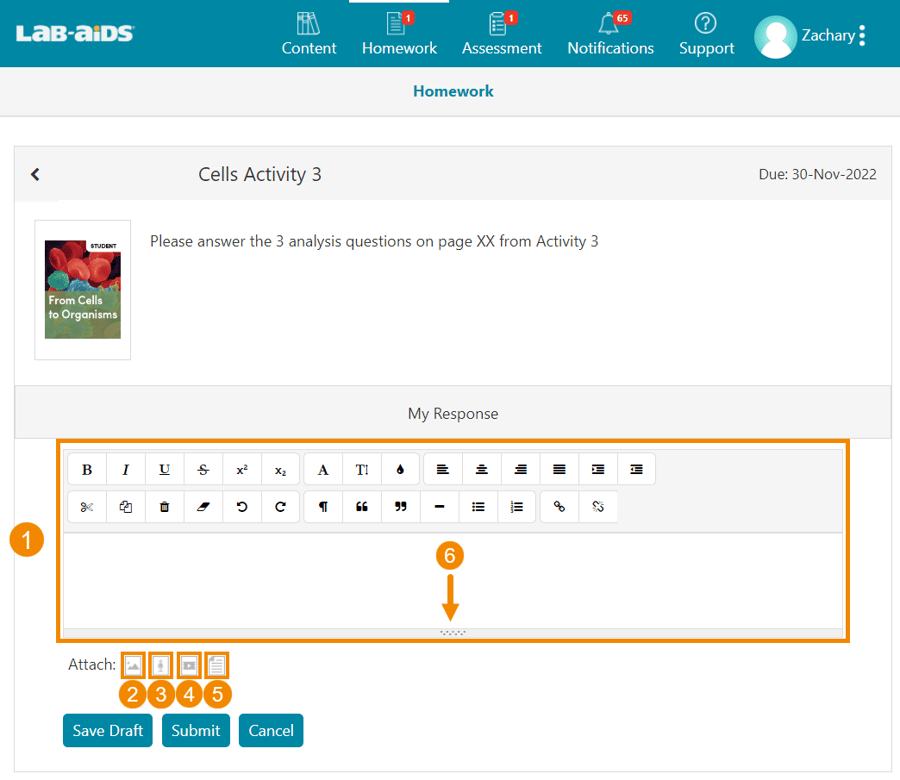This screenshot has height=780, width=900.
Task: Attach a video file to the response
Action: coord(189,664)
